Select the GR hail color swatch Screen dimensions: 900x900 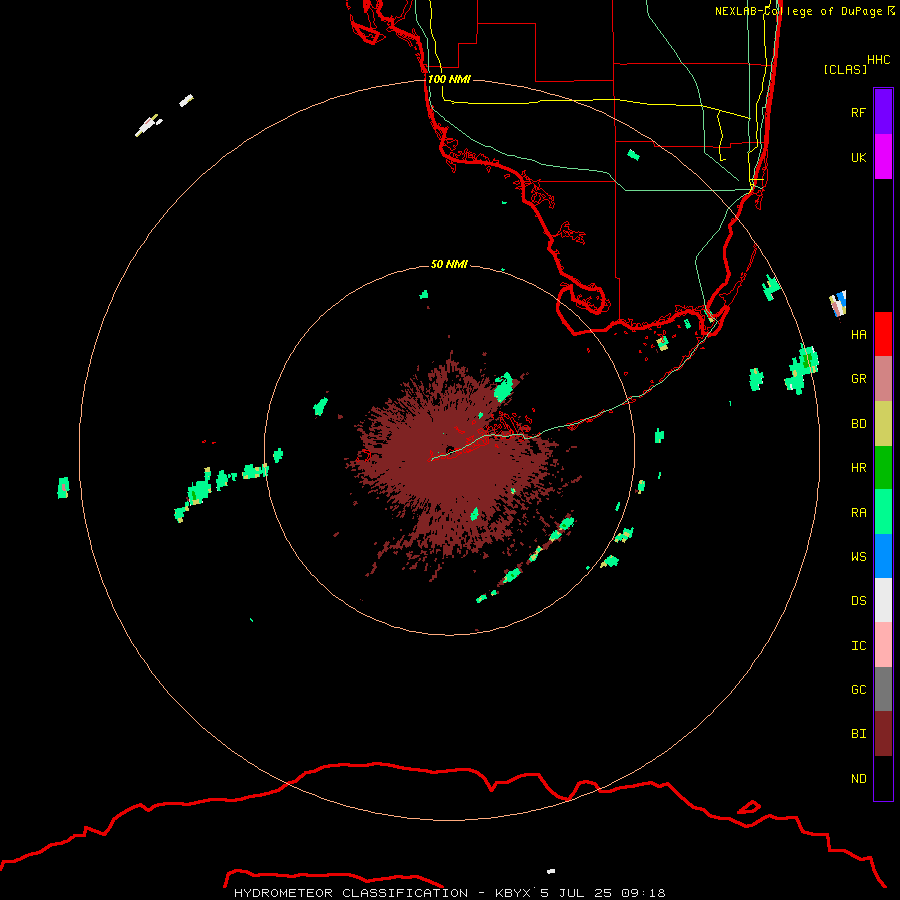click(x=883, y=378)
